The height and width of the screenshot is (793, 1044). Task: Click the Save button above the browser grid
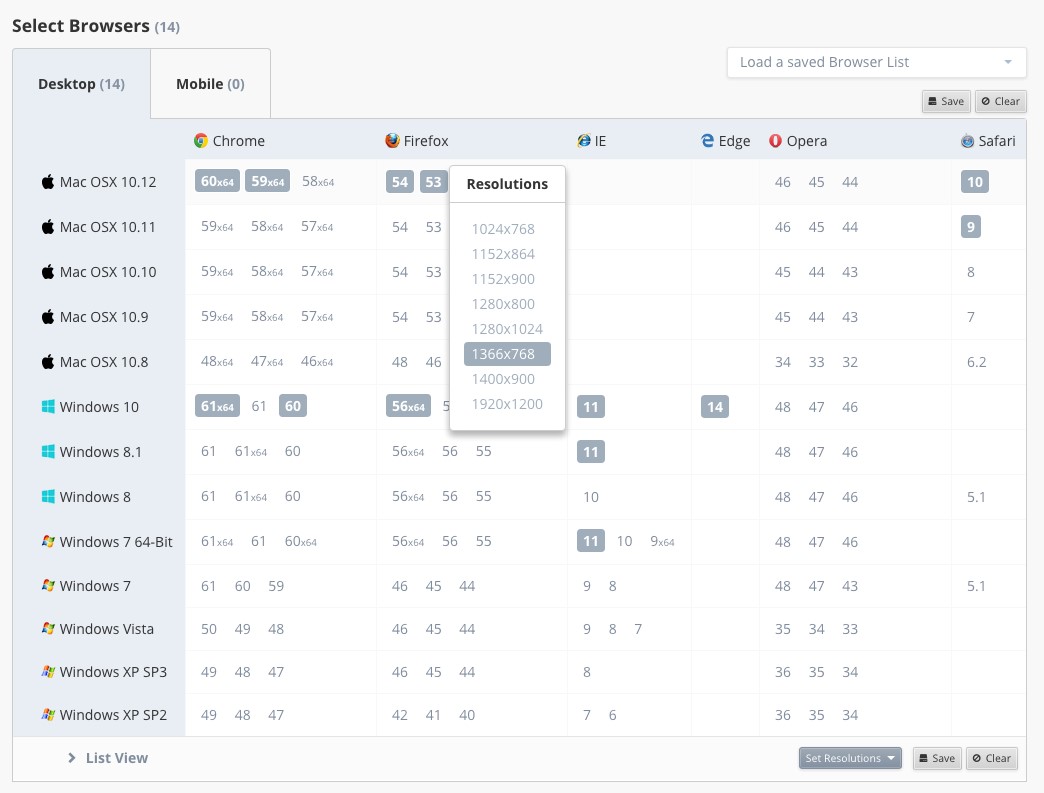pos(945,101)
